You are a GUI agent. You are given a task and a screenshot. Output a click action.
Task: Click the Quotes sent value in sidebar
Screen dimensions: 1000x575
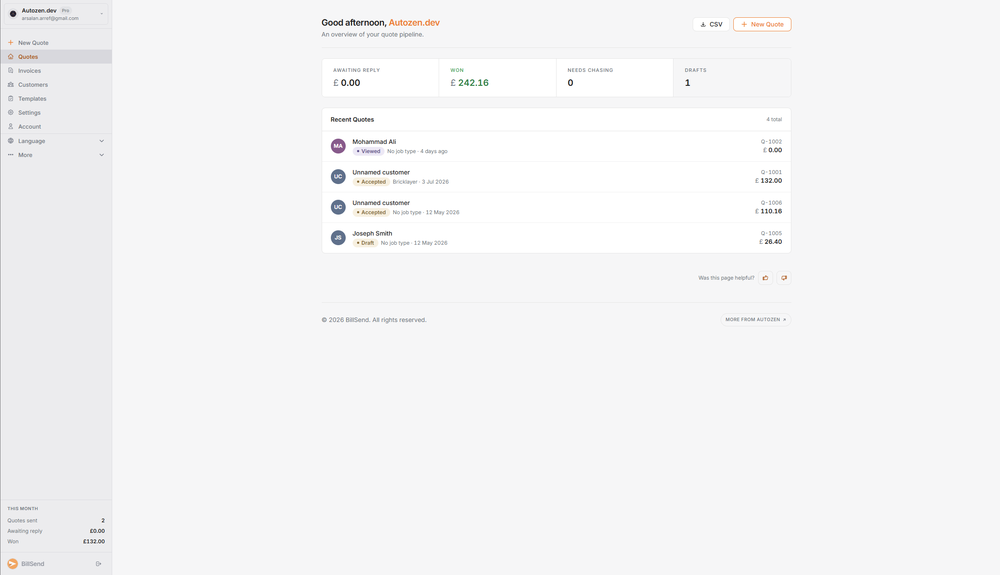coord(103,521)
